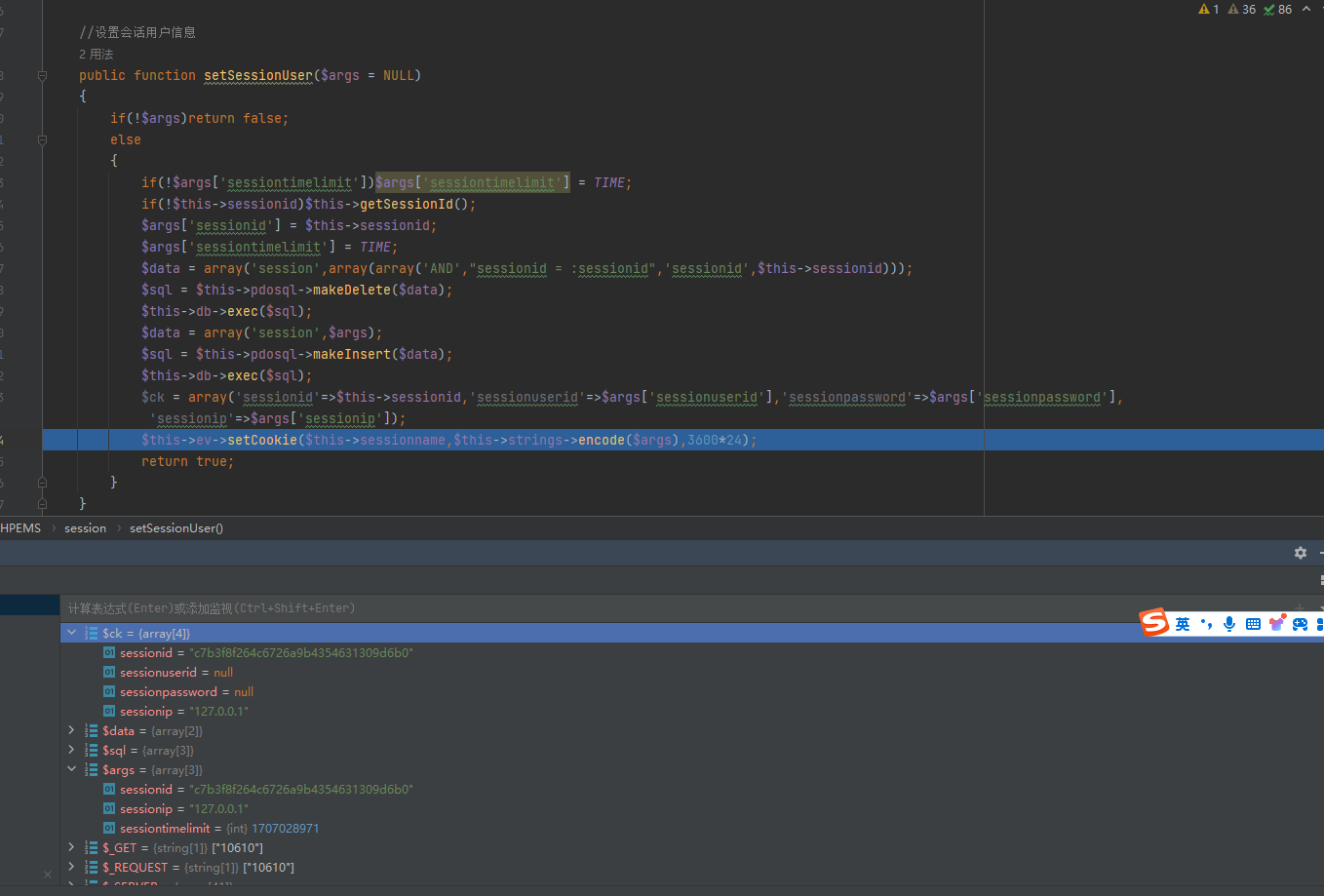
Task: Click fold end marker of else block
Action: point(42,483)
